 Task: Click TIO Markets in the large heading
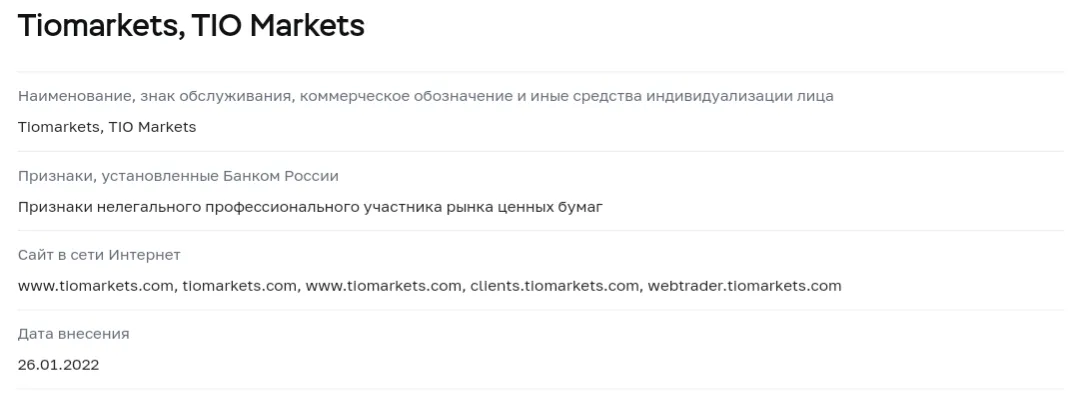click(278, 26)
